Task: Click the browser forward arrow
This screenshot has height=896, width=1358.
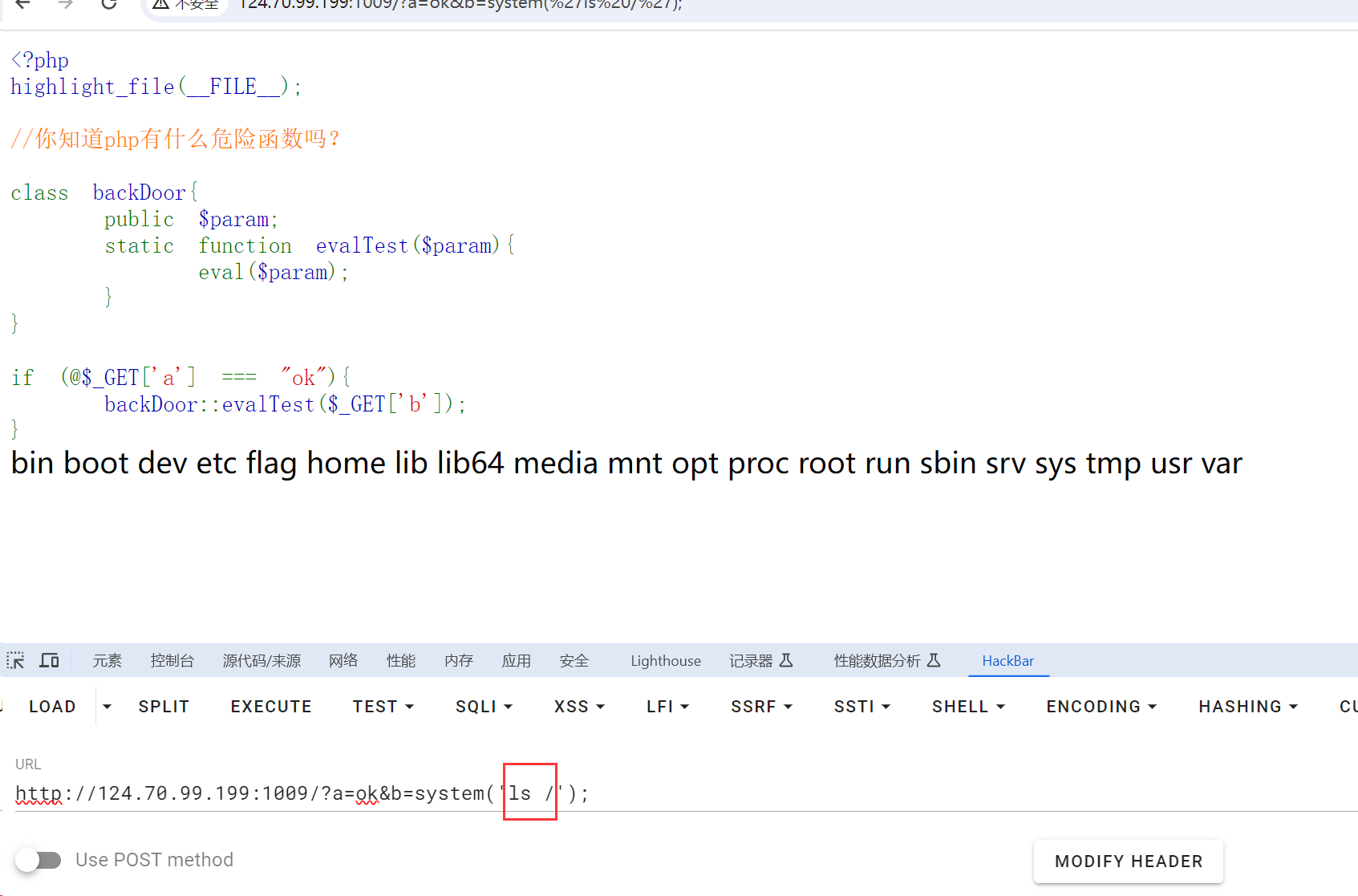Action: (66, 4)
